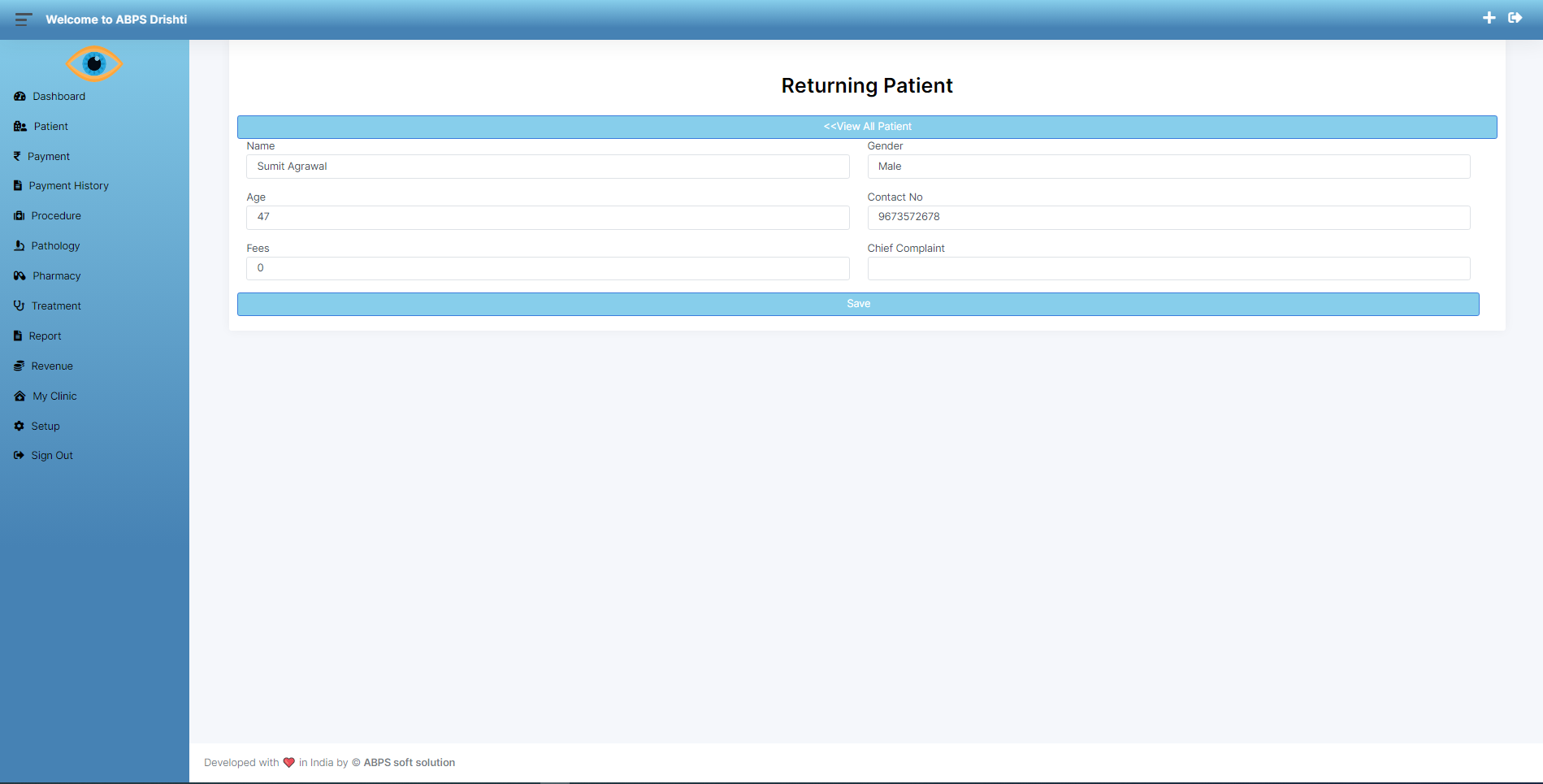Click the Gender field showing Male
Screen dimensions: 1543x784
(x=1168, y=167)
